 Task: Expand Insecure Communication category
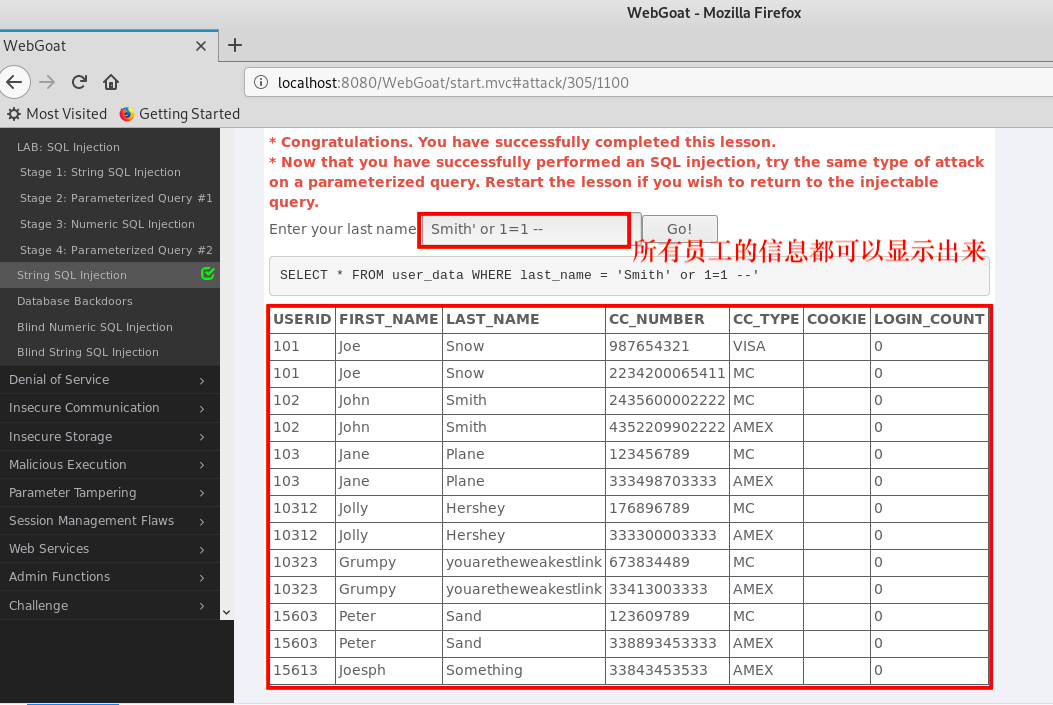click(109, 408)
